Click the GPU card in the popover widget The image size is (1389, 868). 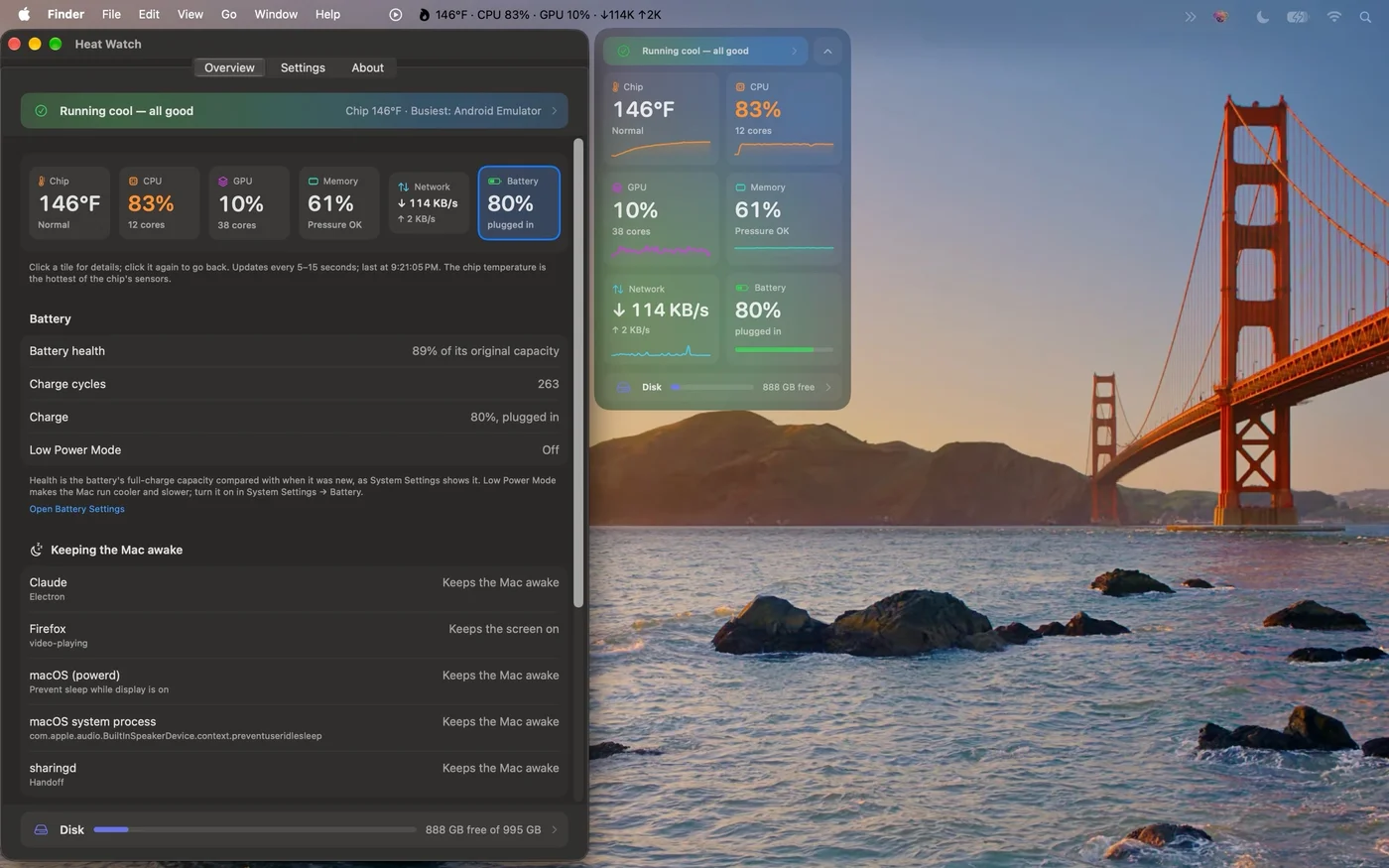point(661,218)
